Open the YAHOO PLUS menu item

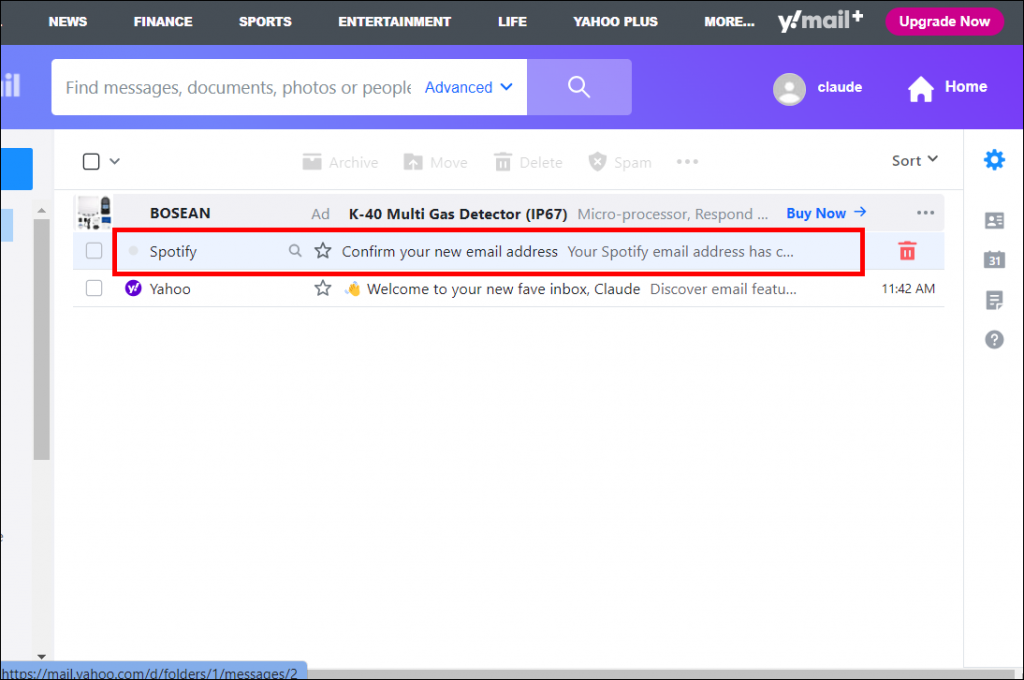pos(615,21)
